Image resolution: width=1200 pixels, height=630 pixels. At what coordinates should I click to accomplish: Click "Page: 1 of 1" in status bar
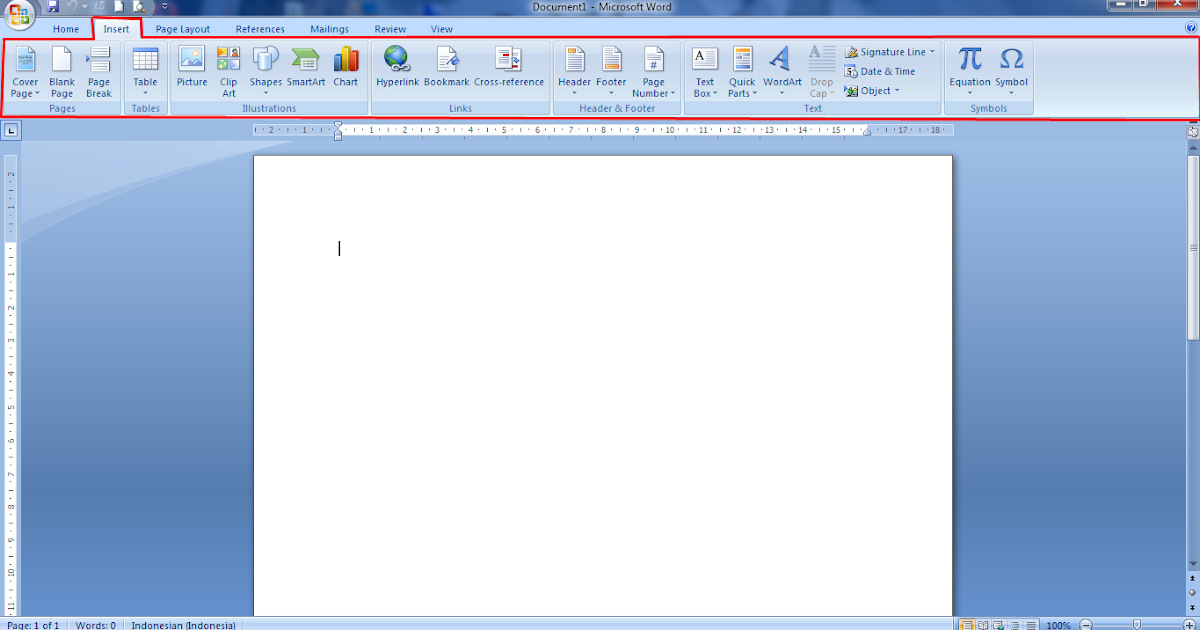(33, 625)
